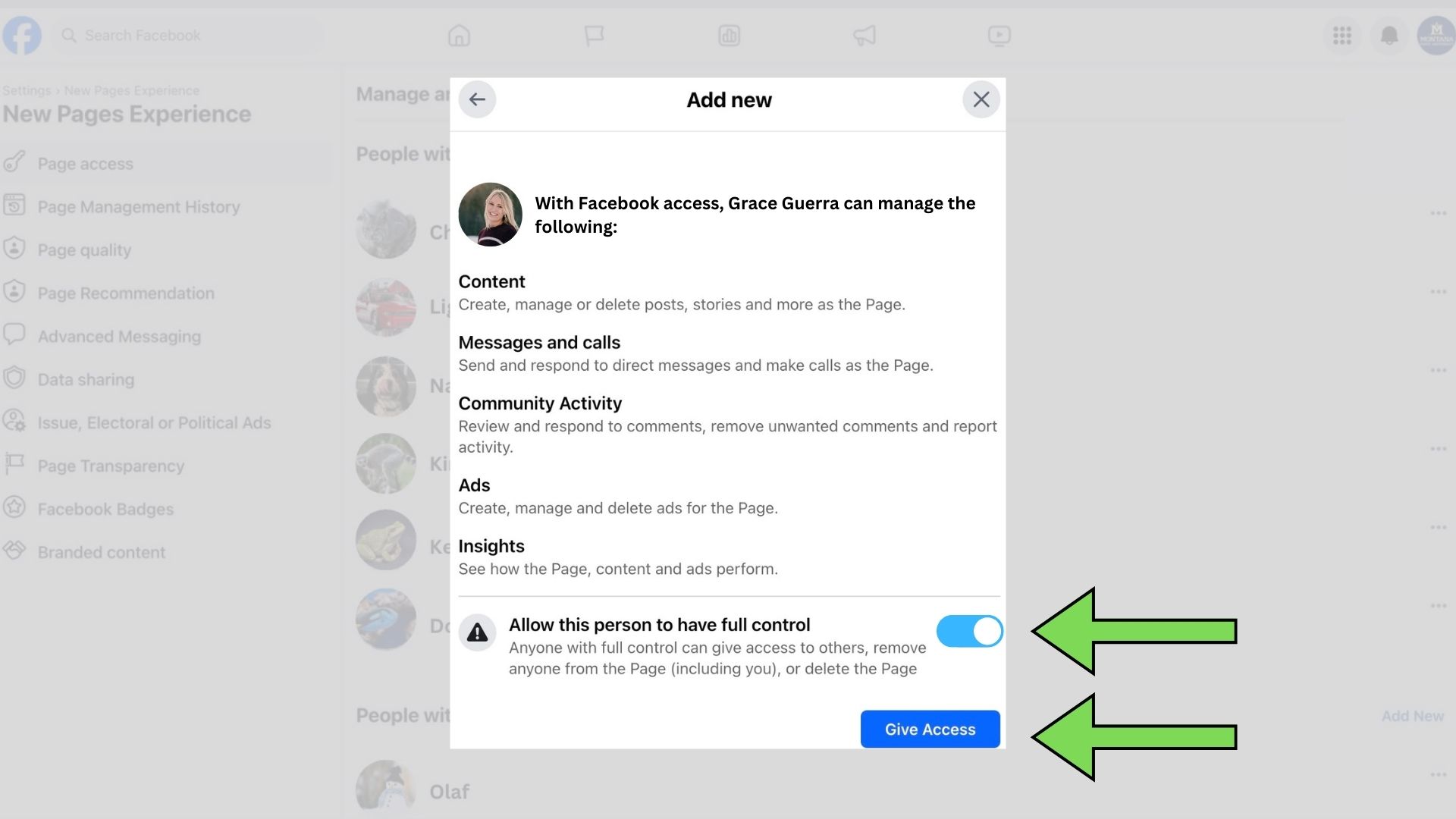Open Page Transparency settings
This screenshot has width=1456, height=819.
click(x=110, y=466)
